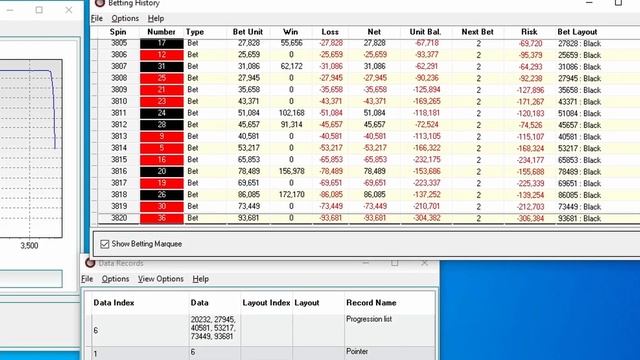Screen dimensions: 640x360
Task: Click the Next Bet column header
Action: click(478, 32)
